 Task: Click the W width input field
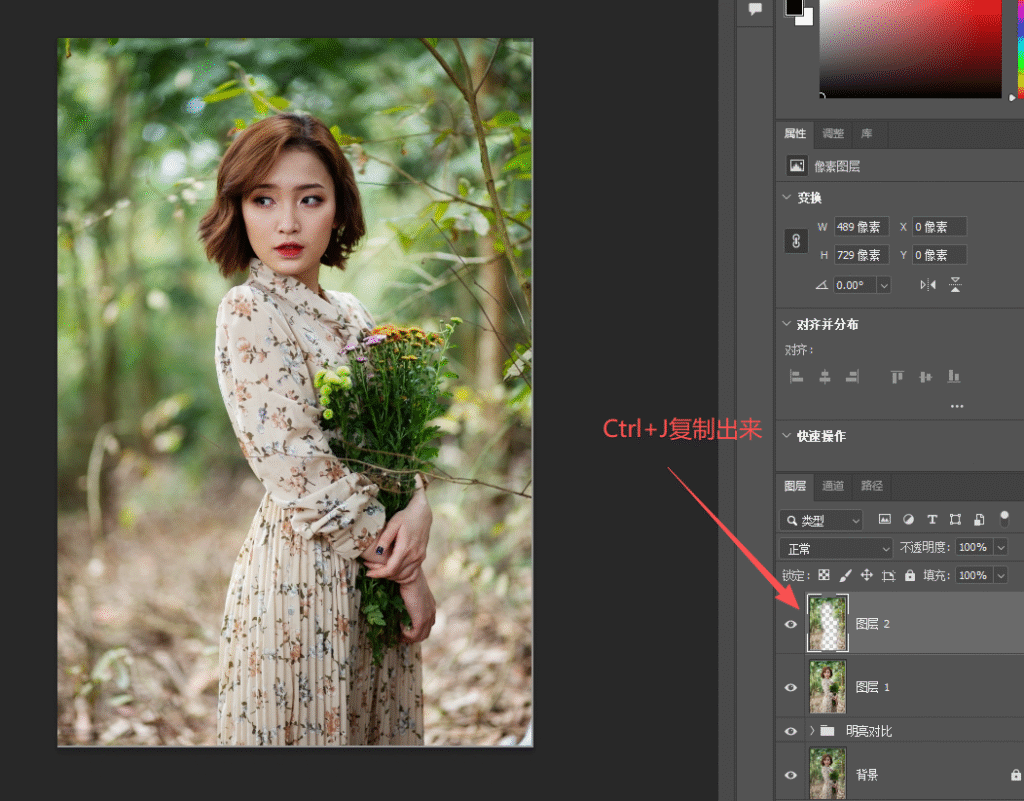(x=861, y=227)
